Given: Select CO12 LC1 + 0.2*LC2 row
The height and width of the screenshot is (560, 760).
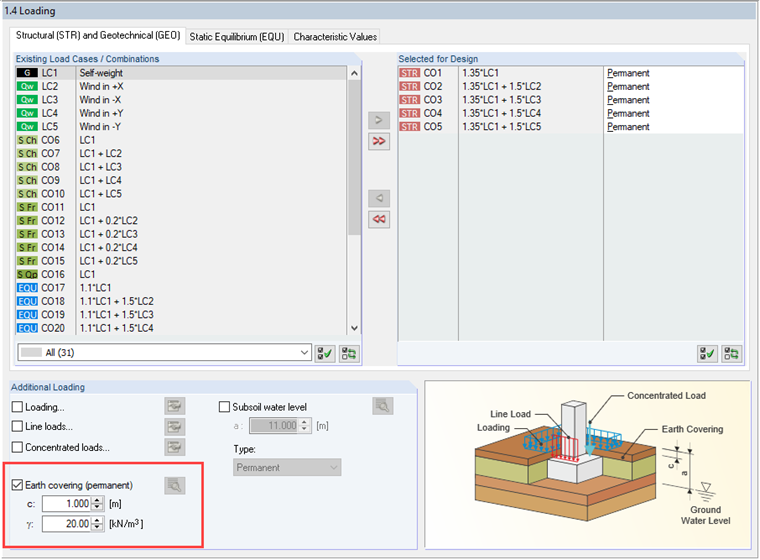Looking at the screenshot, I should (181, 221).
